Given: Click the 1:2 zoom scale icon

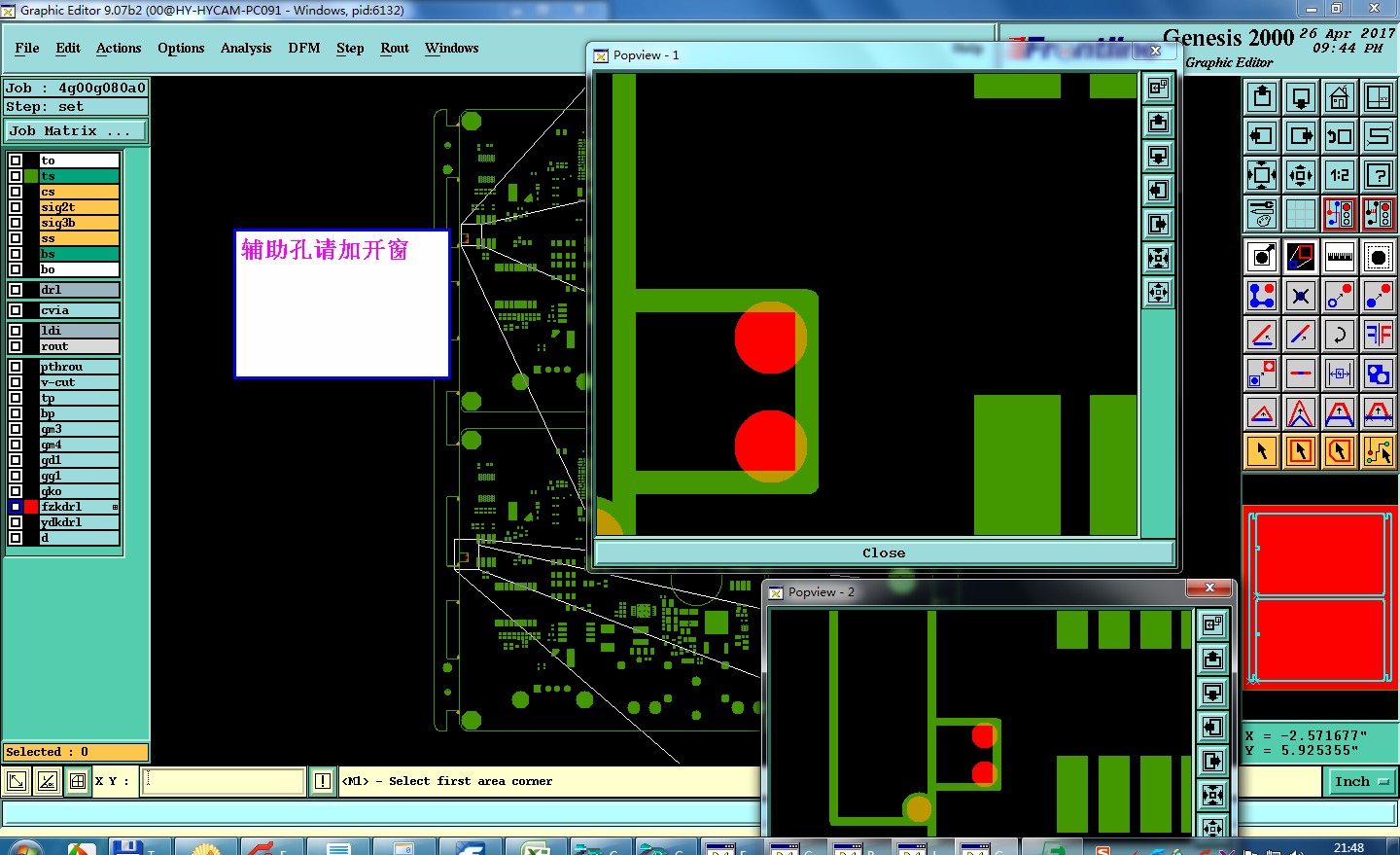Looking at the screenshot, I should [1340, 175].
